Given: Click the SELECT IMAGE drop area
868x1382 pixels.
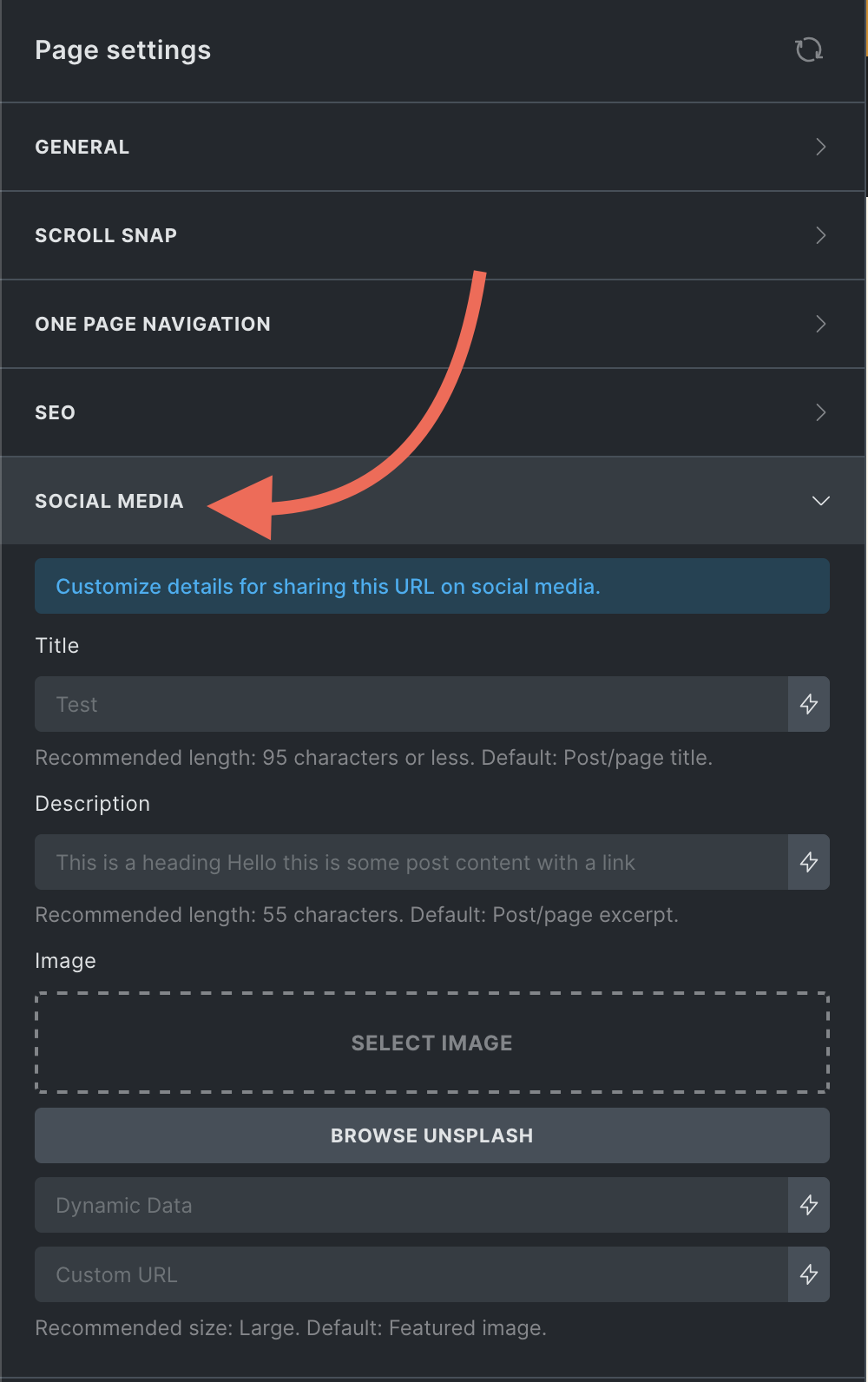Looking at the screenshot, I should (x=432, y=1043).
